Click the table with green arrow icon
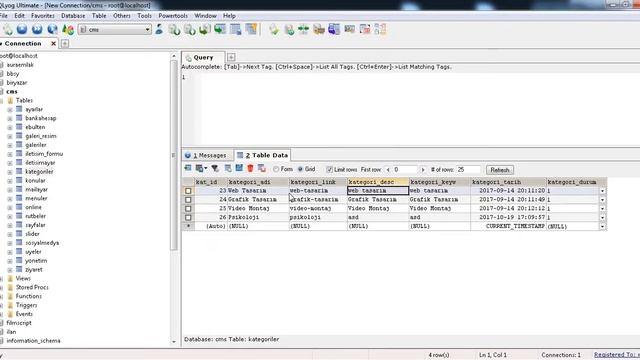The height and width of the screenshot is (360, 640). point(220,29)
